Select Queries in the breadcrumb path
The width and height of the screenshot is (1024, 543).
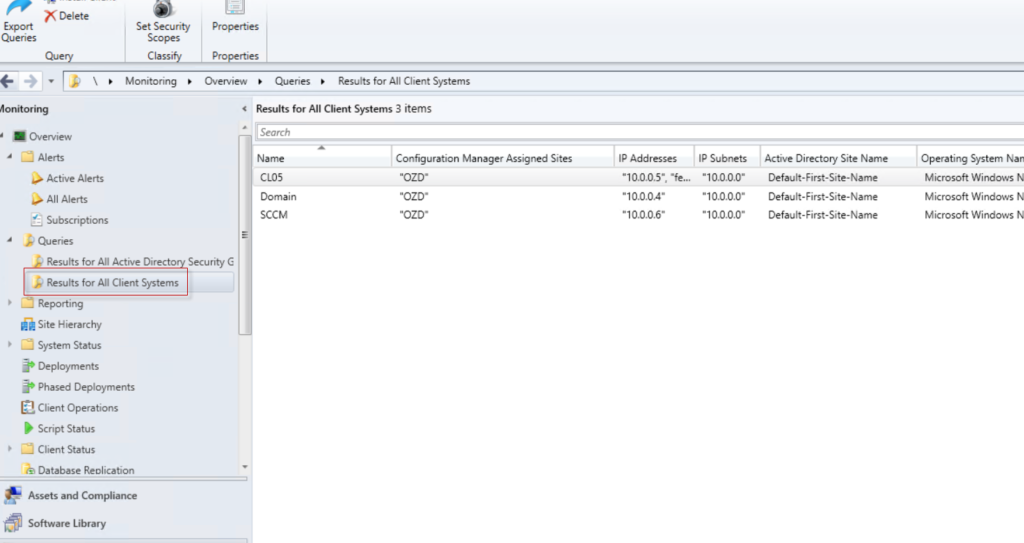coord(292,81)
